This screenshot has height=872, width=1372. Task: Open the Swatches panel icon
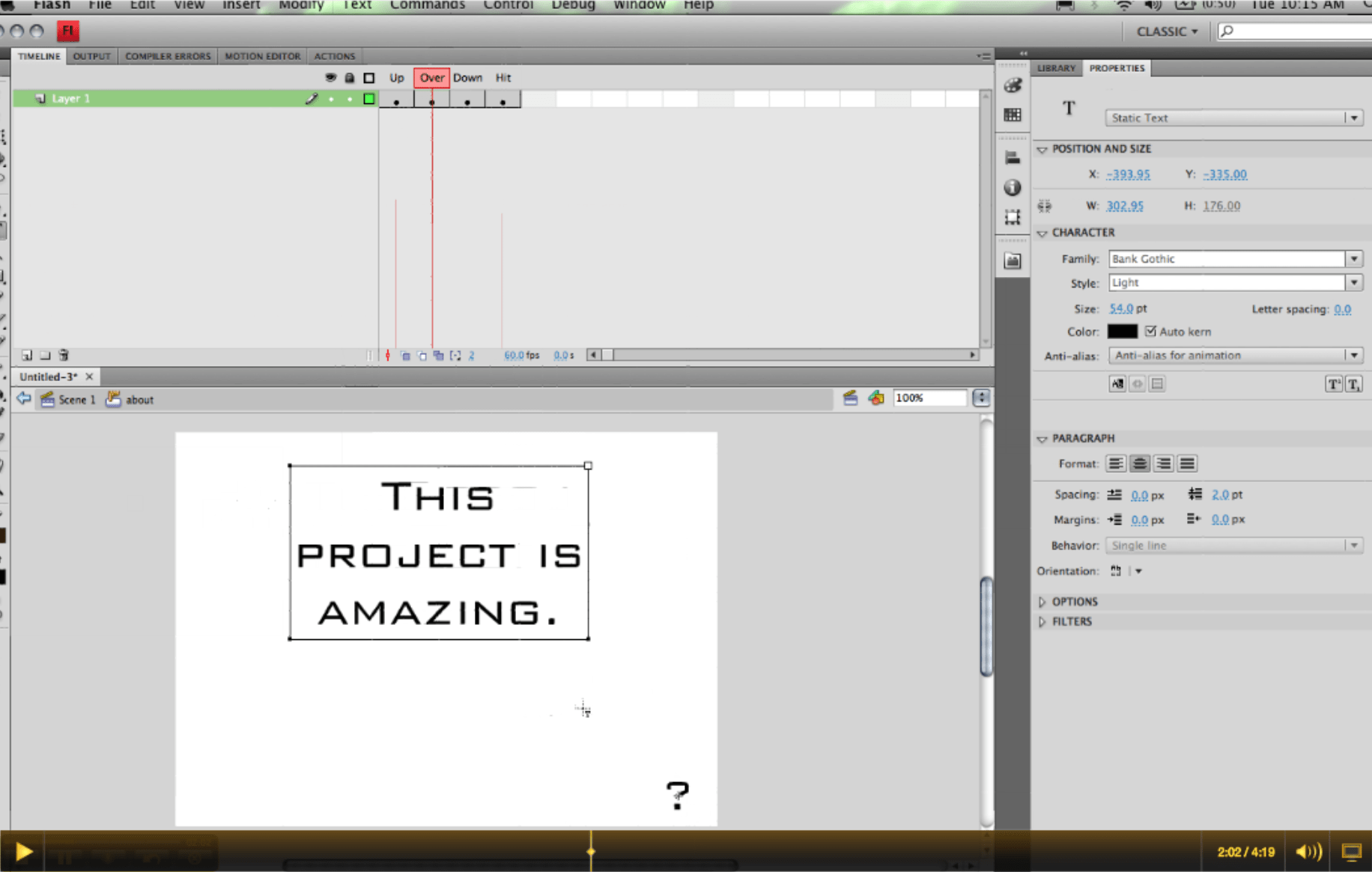[x=1013, y=114]
